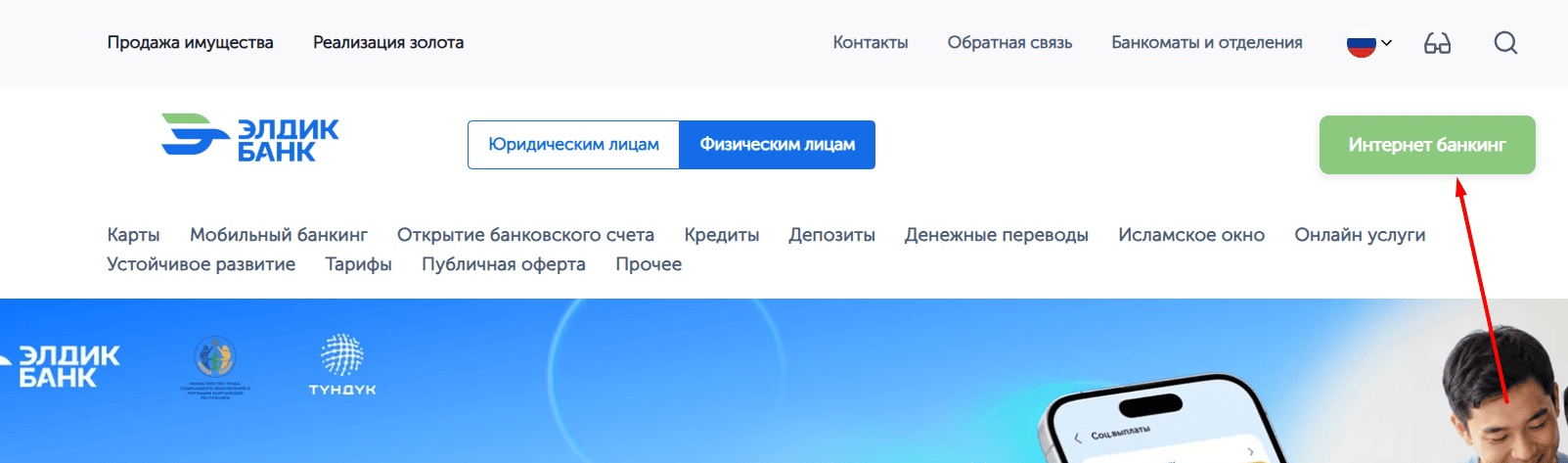The width and height of the screenshot is (1568, 463).
Task: Switch to Физическим лицам tab
Action: click(778, 145)
